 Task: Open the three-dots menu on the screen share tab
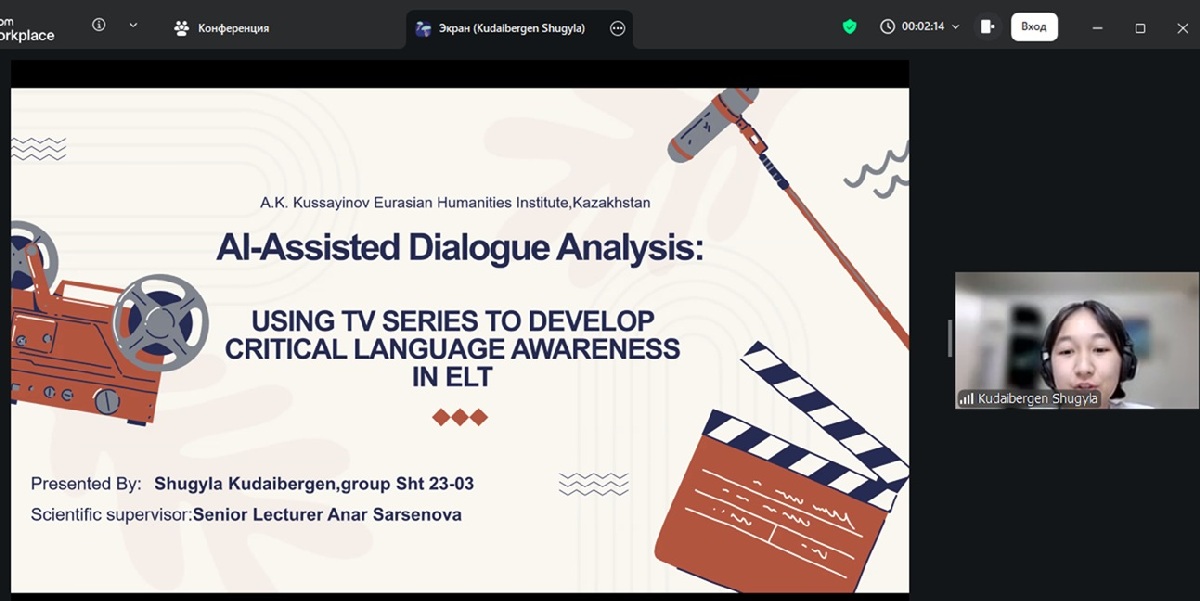[x=617, y=28]
